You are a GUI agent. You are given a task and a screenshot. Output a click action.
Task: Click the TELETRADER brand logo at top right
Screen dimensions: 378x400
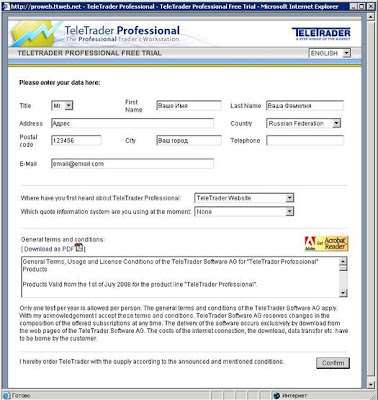pyautogui.click(x=321, y=34)
